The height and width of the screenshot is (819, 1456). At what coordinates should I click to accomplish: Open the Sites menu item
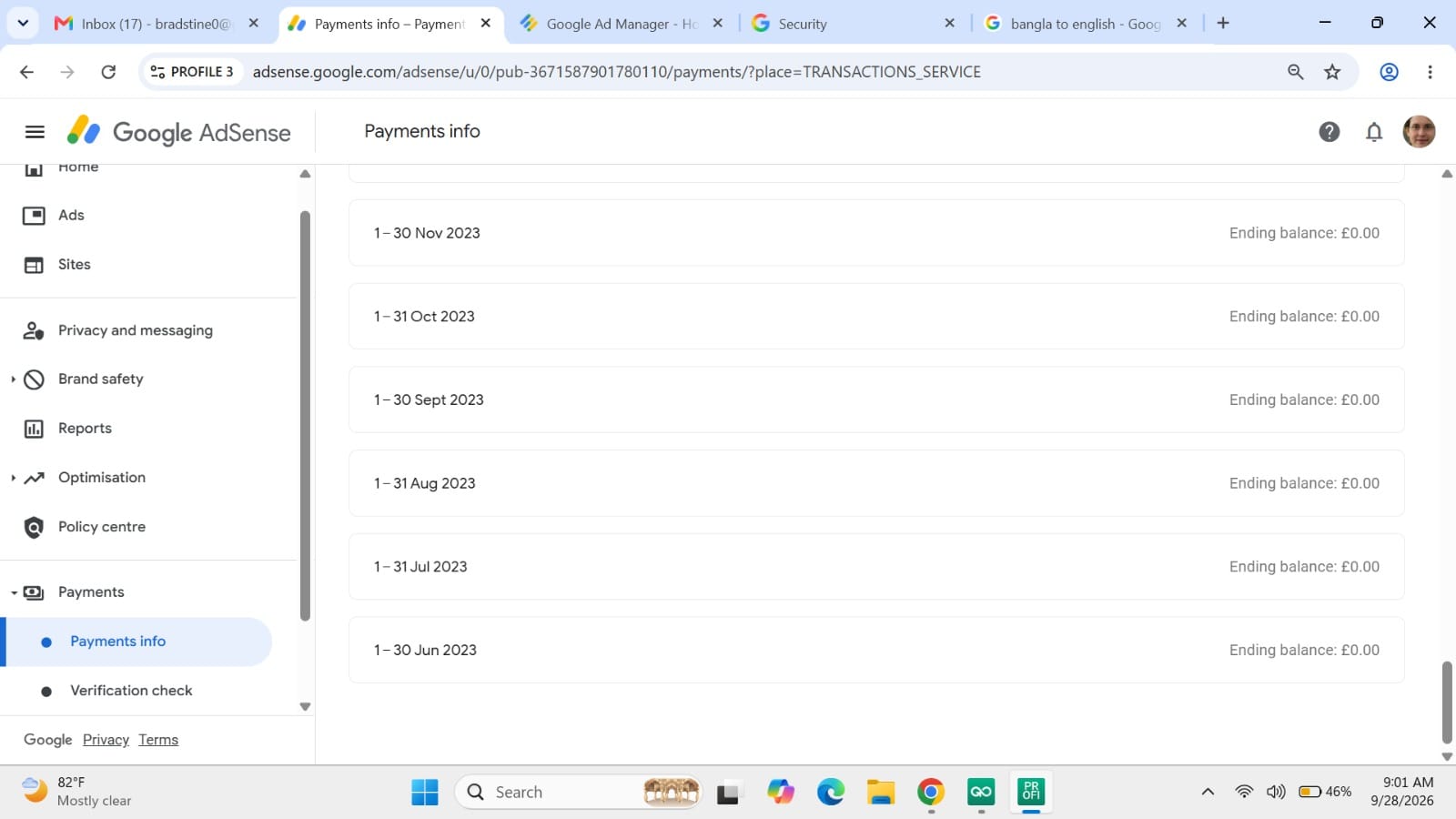click(75, 265)
